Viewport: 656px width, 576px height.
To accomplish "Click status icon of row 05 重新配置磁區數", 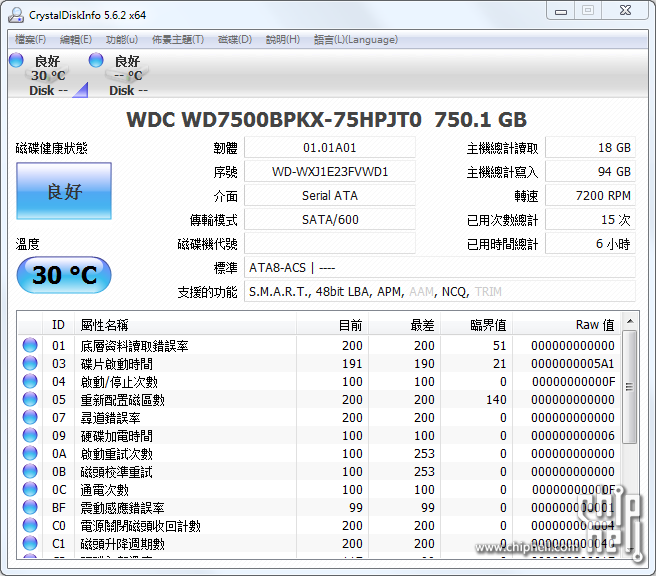I will (x=30, y=399).
